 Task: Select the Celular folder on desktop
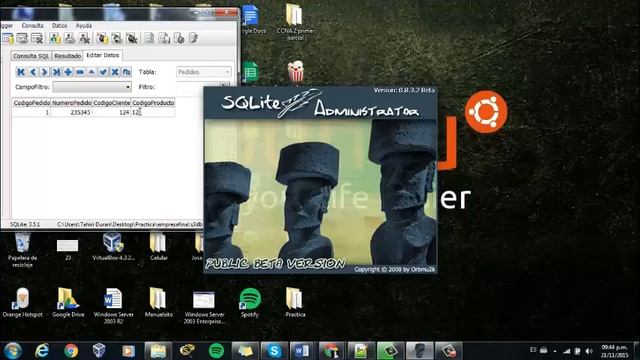click(x=158, y=246)
